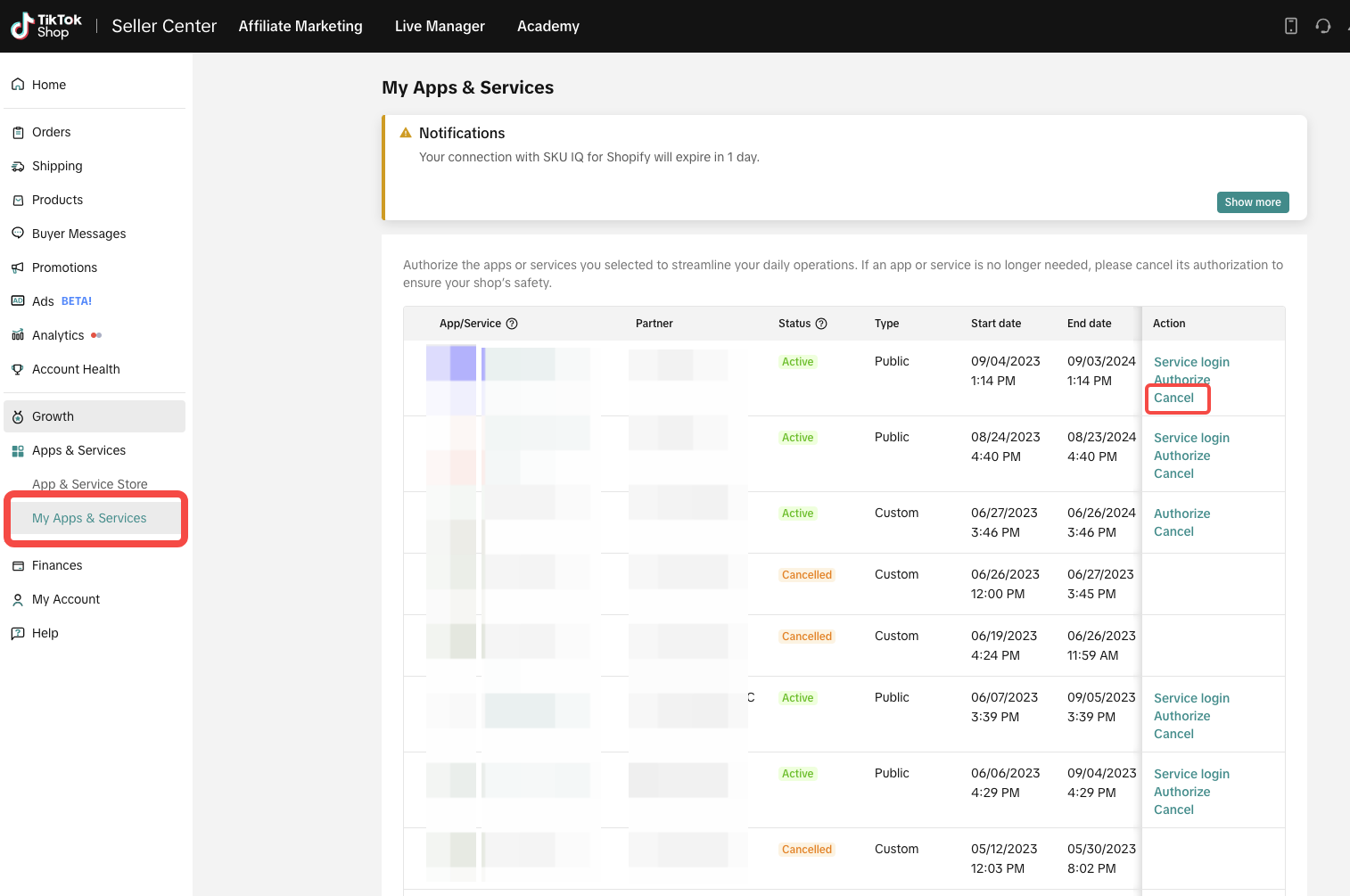Image resolution: width=1350 pixels, height=896 pixels.
Task: Switch to the Live Manager tab
Action: coord(440,26)
